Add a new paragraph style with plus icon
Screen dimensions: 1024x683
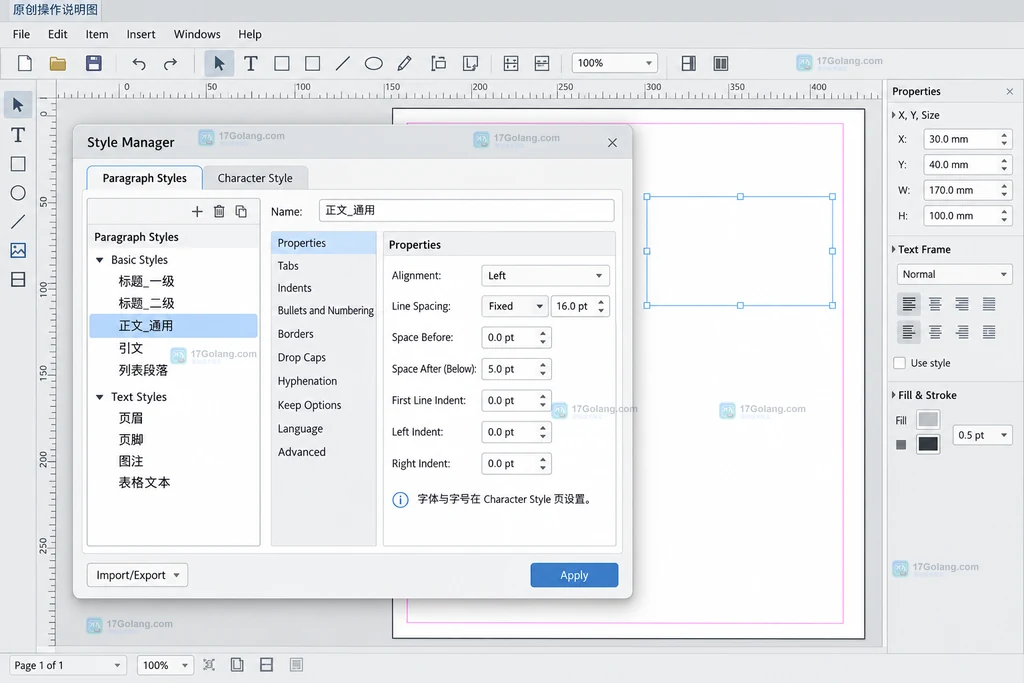[197, 211]
